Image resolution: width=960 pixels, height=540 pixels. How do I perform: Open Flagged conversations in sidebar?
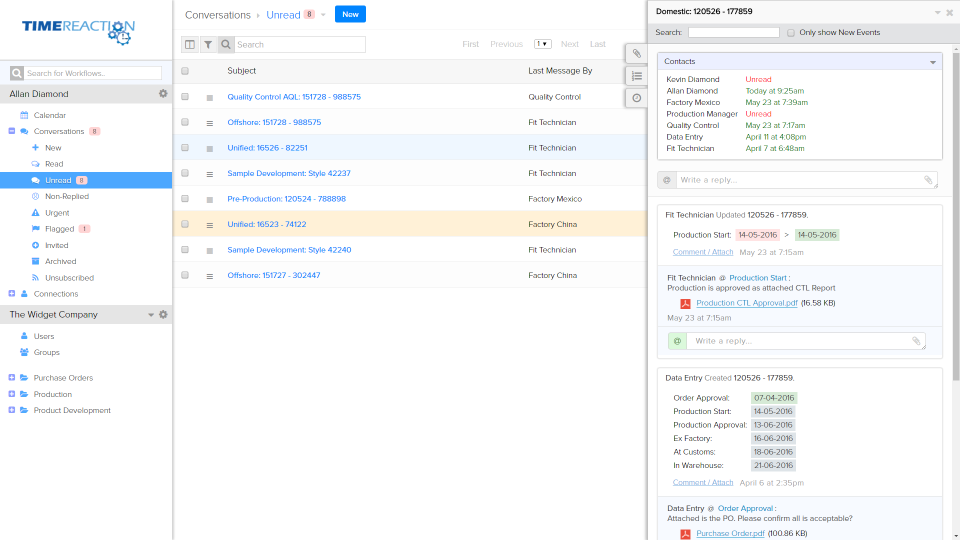(59, 229)
